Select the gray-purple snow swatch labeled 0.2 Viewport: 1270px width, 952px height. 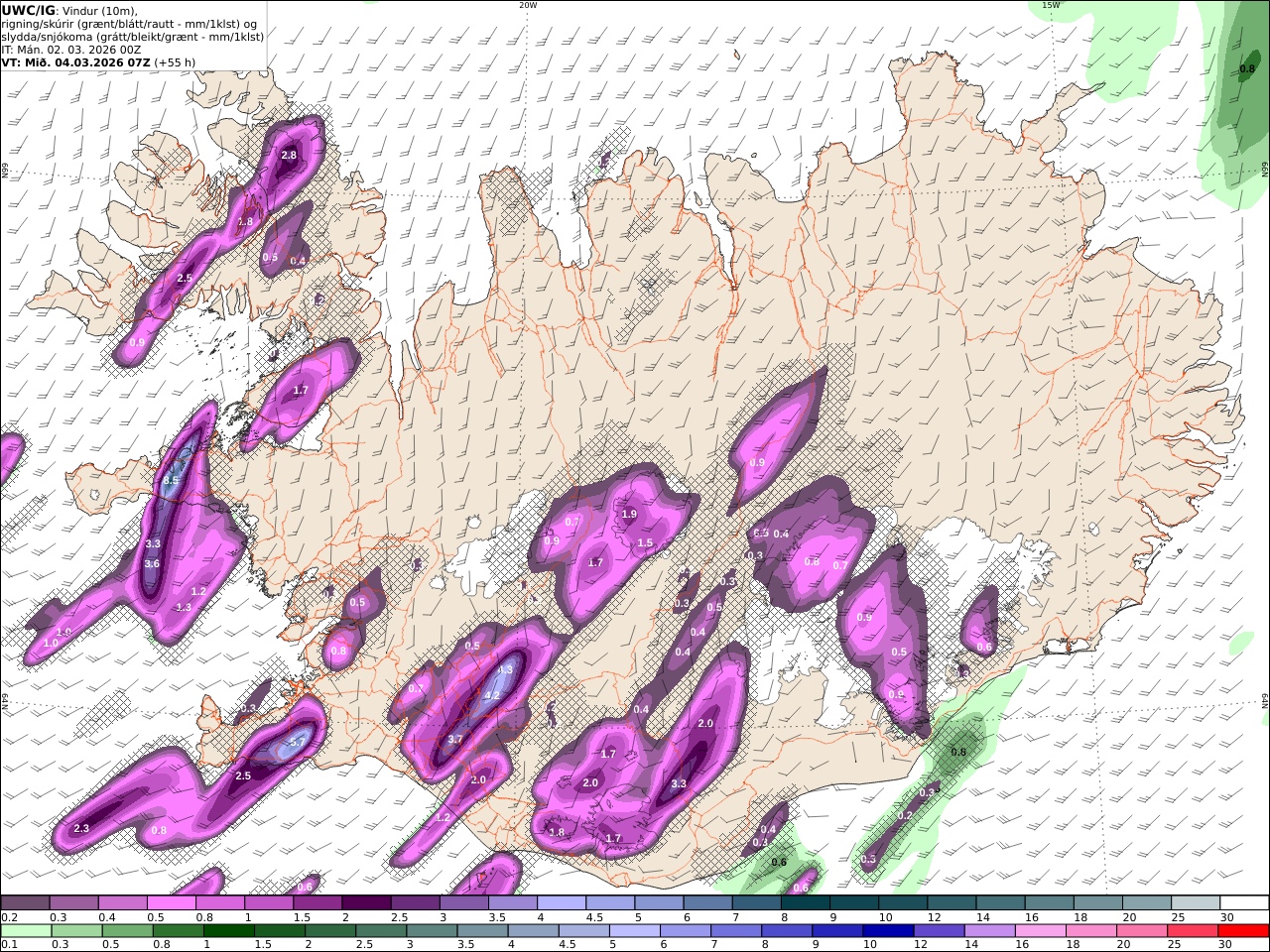pos(26,903)
